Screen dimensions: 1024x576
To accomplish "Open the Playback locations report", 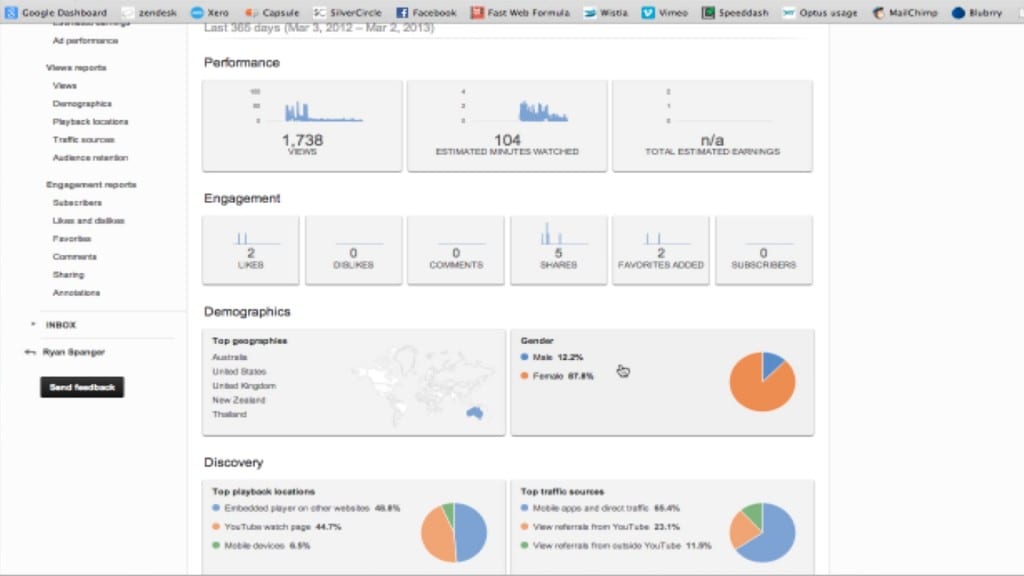I will [90, 121].
